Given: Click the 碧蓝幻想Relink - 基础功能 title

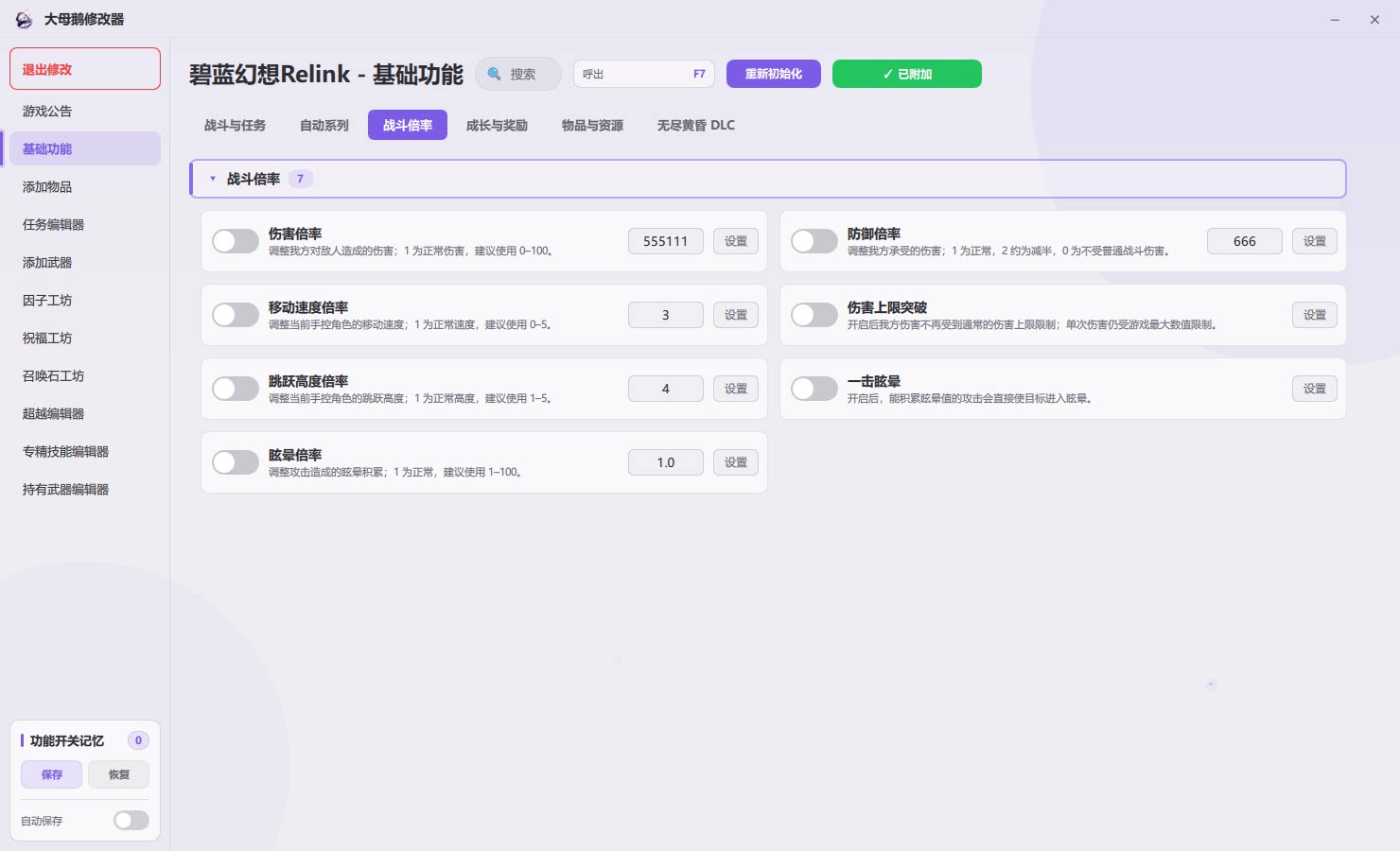Looking at the screenshot, I should pos(326,75).
